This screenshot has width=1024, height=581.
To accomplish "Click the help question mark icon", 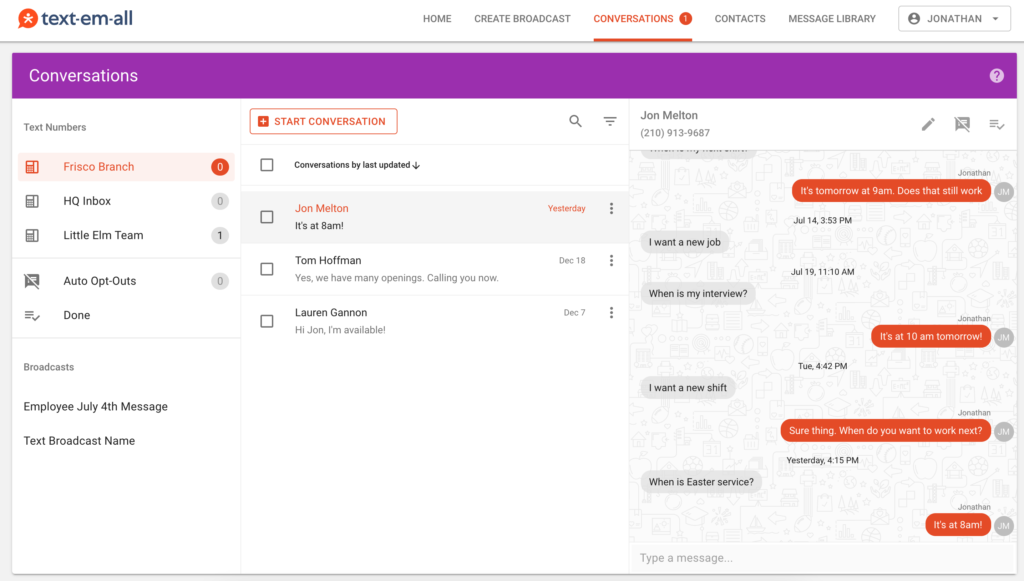I will [996, 76].
